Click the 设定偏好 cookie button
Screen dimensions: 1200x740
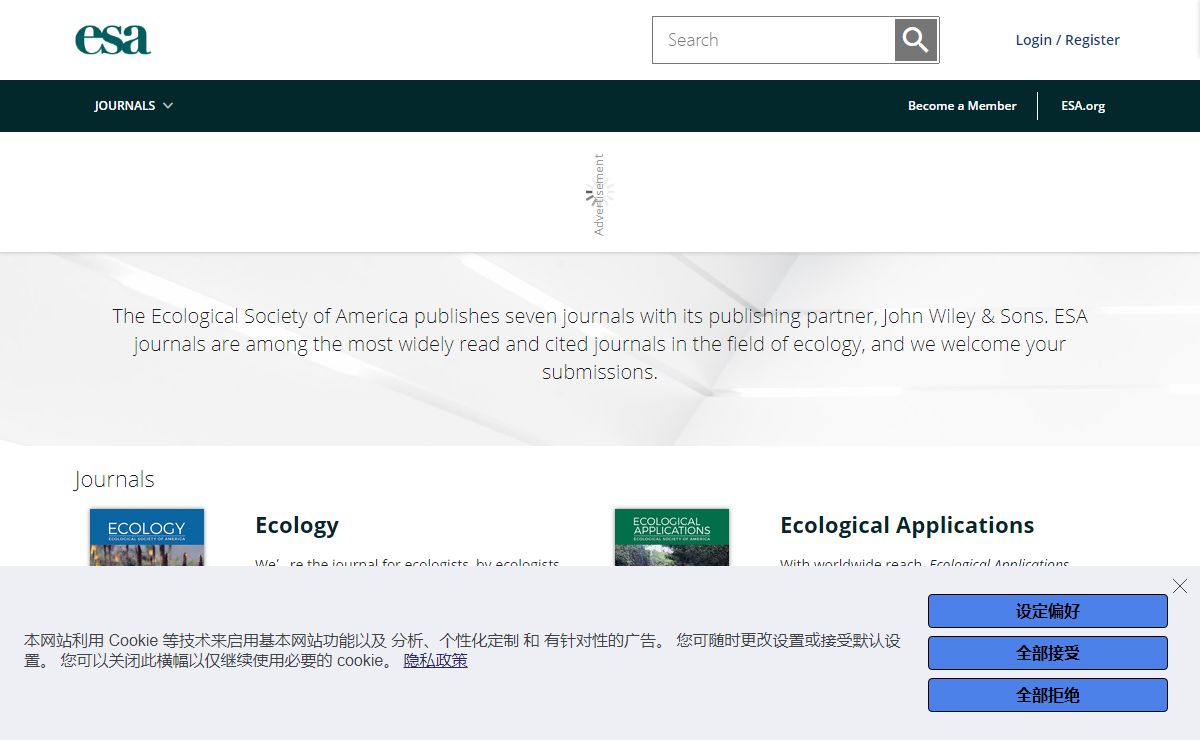[x=1048, y=611]
